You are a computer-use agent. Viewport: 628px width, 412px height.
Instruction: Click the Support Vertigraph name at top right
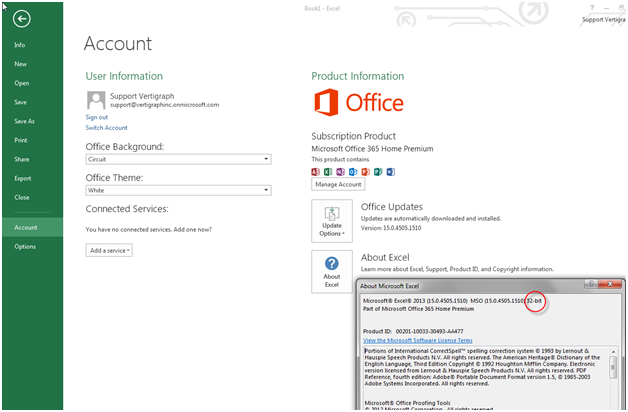point(604,19)
